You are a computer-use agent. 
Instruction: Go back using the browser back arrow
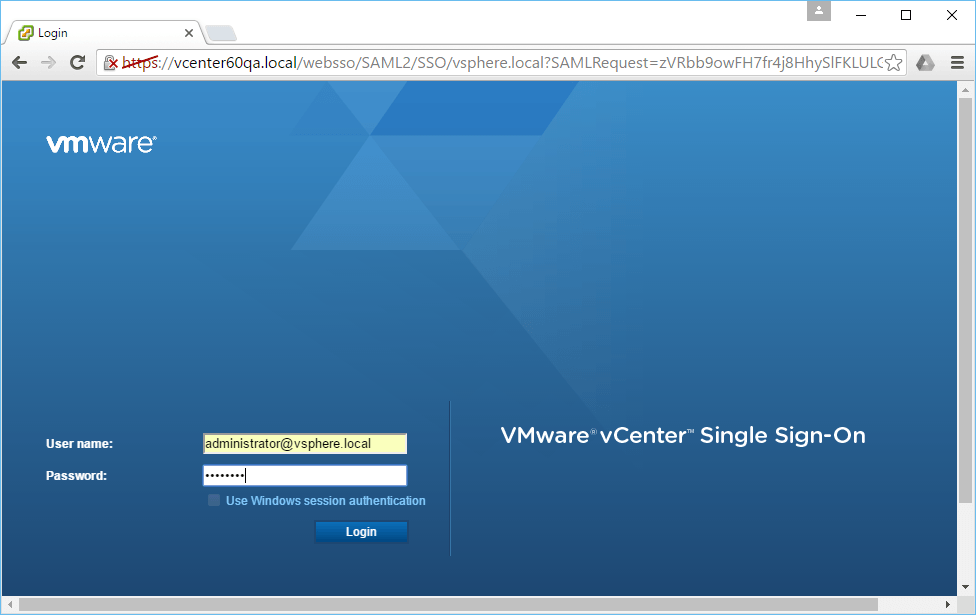pos(20,62)
